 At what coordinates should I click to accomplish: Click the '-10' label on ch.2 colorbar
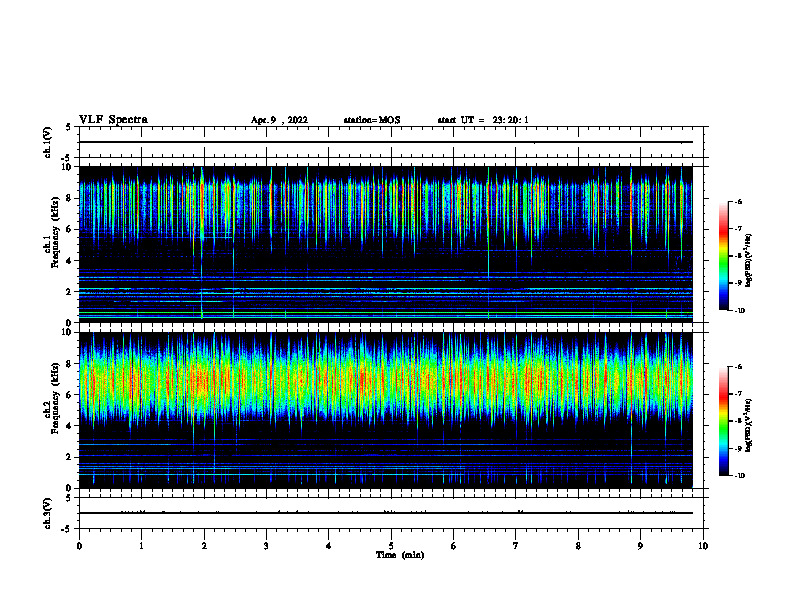[739, 475]
